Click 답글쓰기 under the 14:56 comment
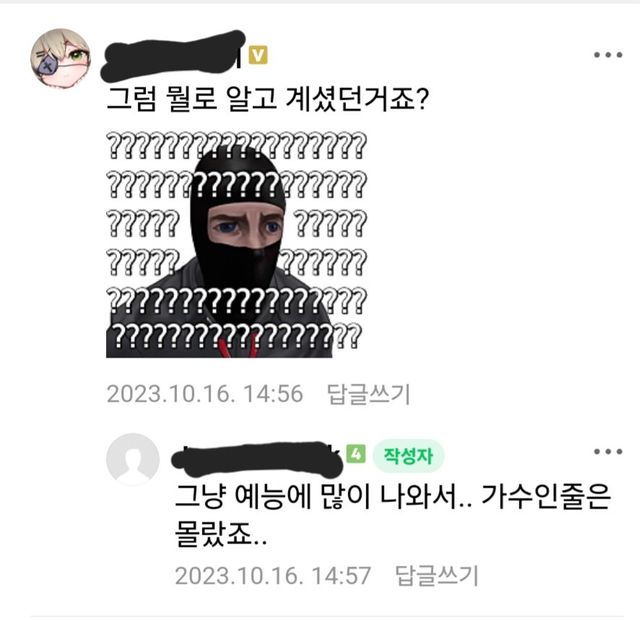The image size is (640, 620). point(369,394)
